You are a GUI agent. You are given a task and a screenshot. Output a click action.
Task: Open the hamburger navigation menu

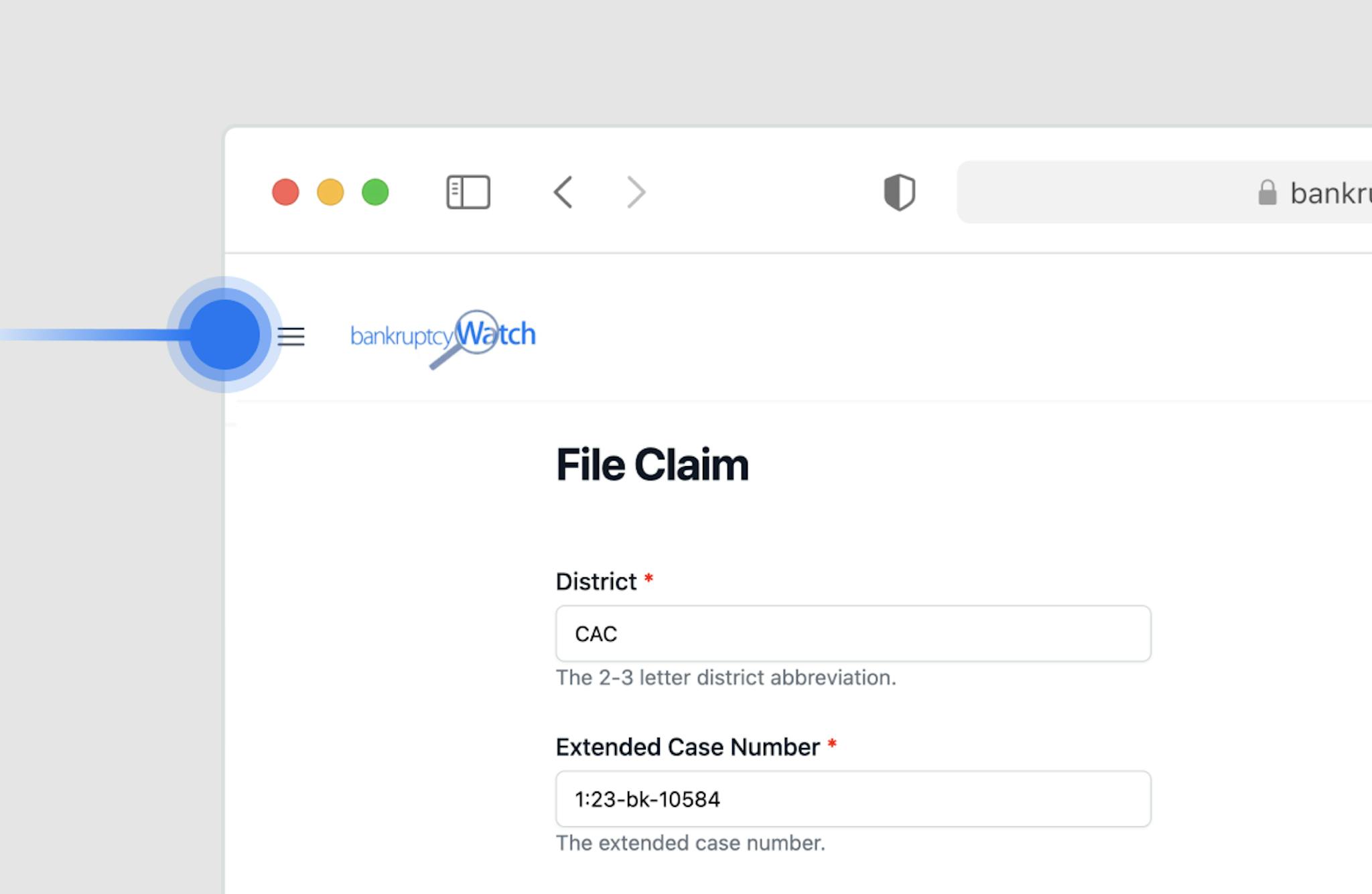[x=291, y=338]
